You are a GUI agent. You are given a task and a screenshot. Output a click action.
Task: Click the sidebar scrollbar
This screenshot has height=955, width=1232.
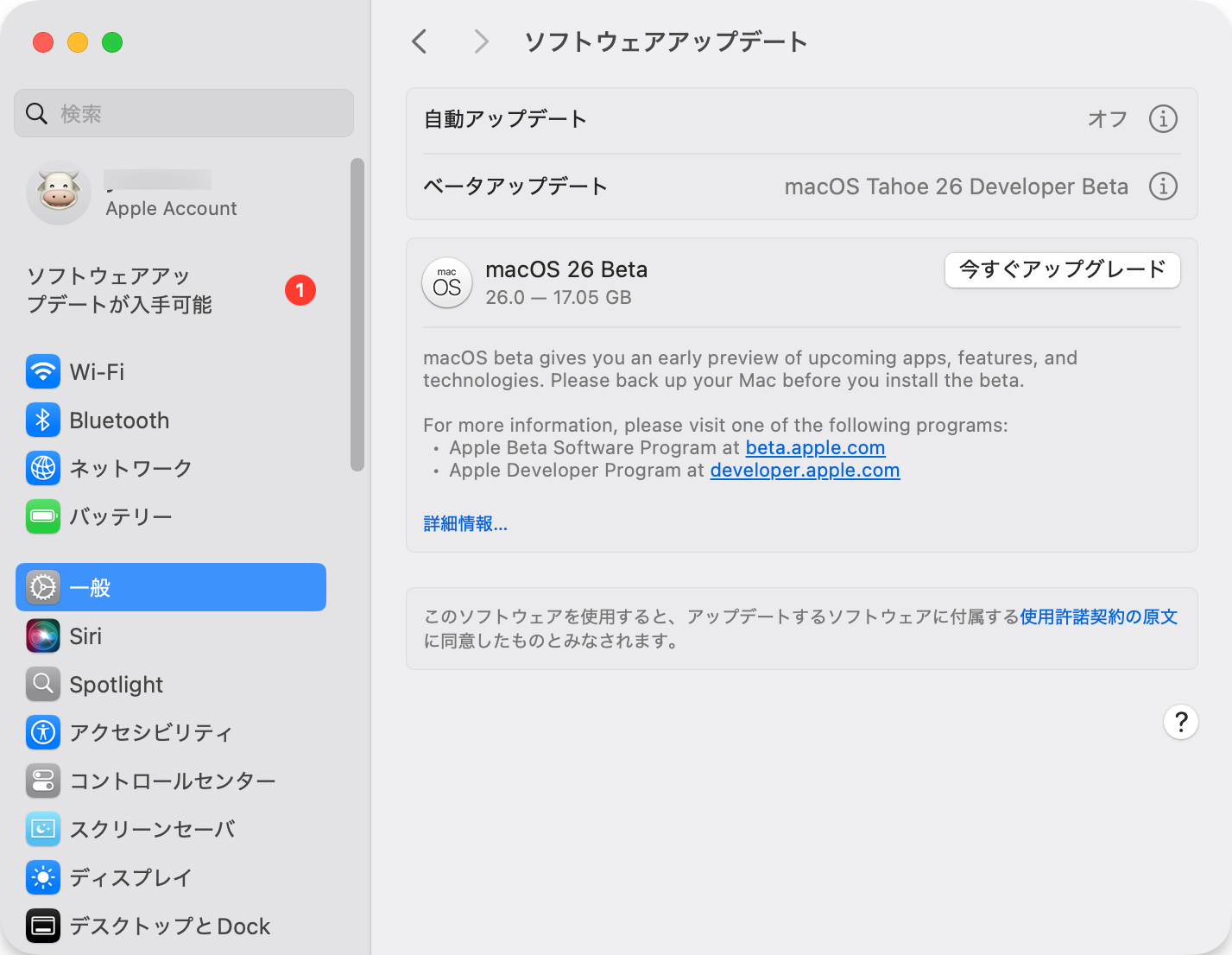point(357,314)
